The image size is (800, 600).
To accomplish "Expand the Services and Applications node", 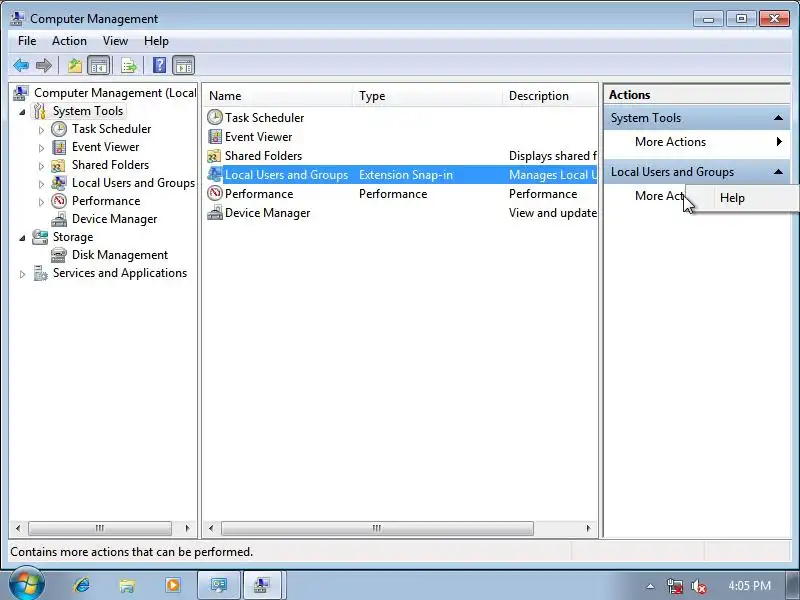I will click(x=22, y=274).
